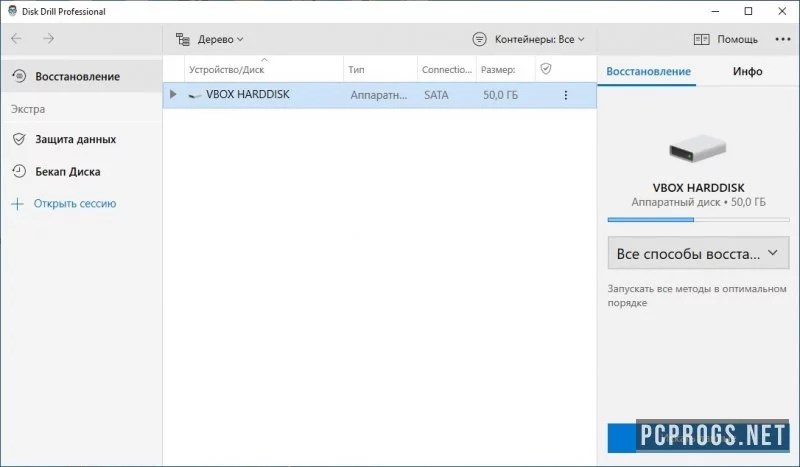Viewport: 800px width, 467px height.
Task: Click the shield protection column header icon
Action: click(x=546, y=69)
